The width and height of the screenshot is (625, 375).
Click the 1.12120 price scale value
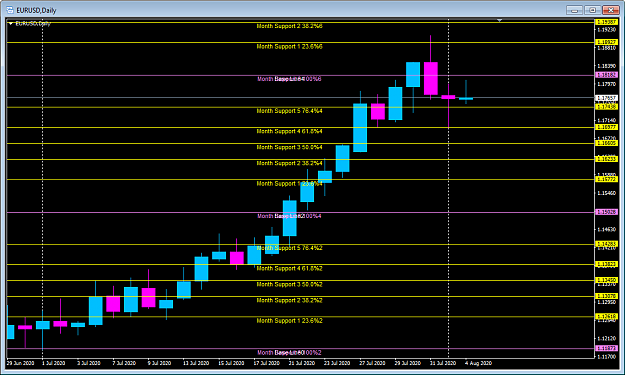pos(606,338)
